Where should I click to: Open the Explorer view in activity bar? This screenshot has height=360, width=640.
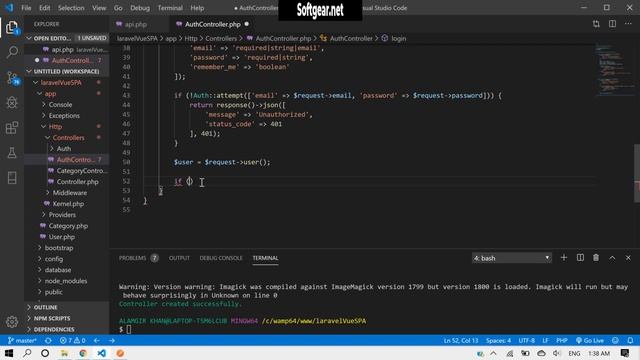click(12, 28)
